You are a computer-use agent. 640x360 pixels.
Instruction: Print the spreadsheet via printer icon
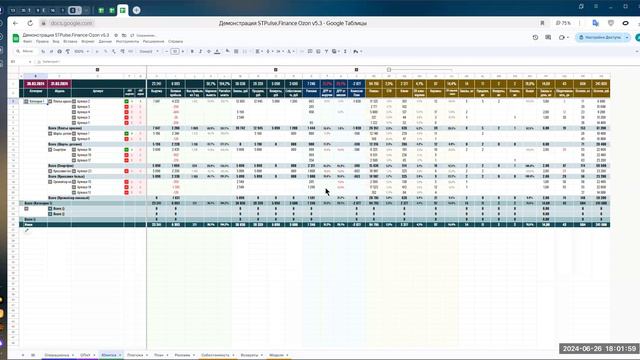[60, 51]
